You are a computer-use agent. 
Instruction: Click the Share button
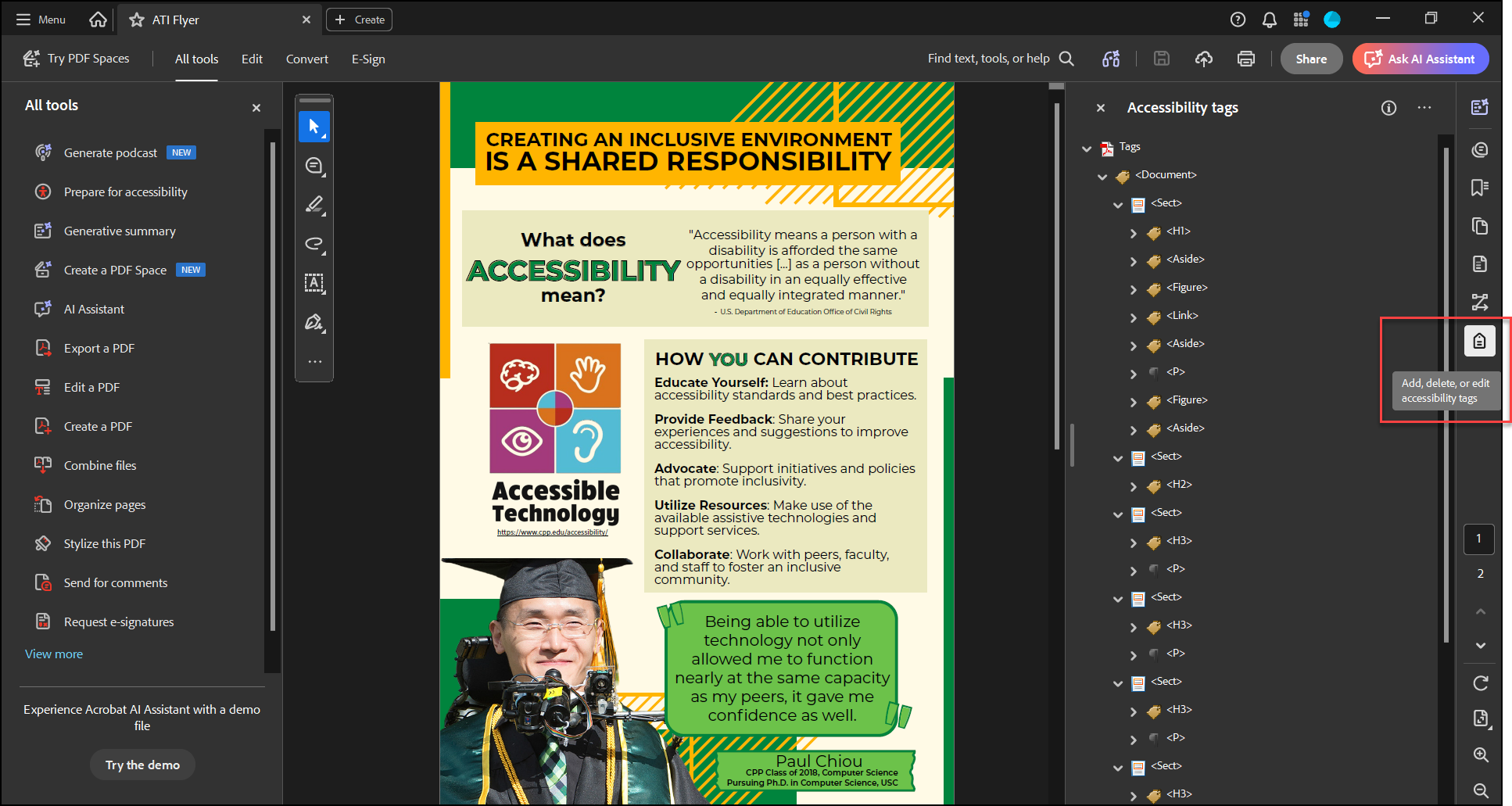coord(1310,59)
